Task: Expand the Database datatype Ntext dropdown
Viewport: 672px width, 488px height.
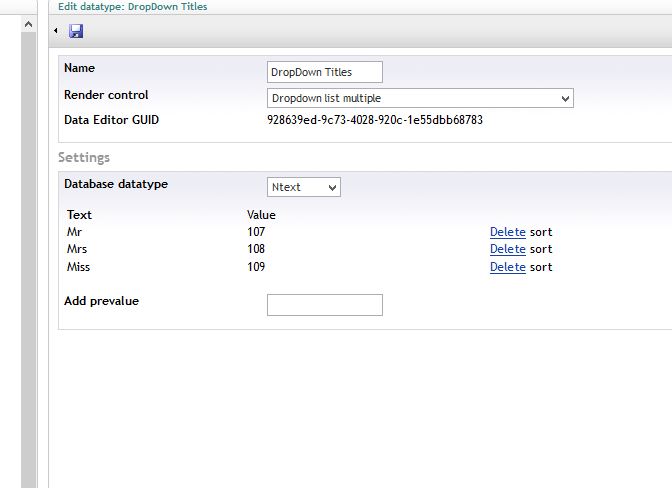Action: pyautogui.click(x=304, y=187)
